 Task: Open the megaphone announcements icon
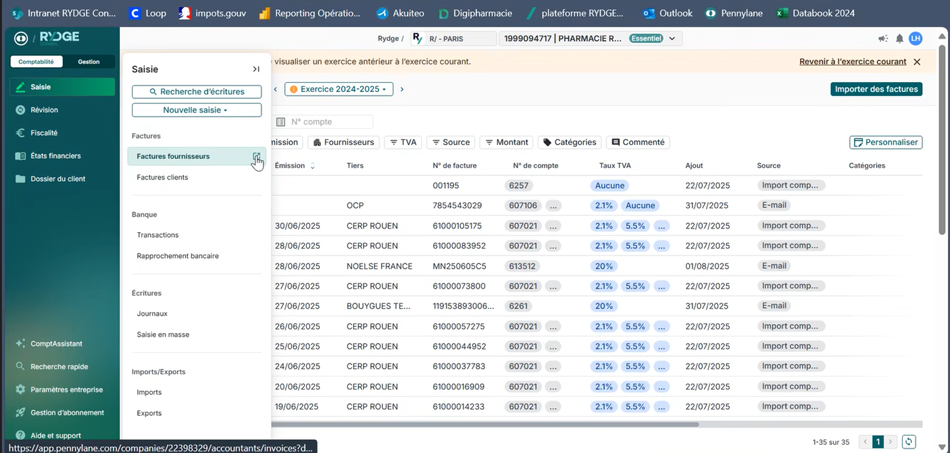pyautogui.click(x=882, y=39)
